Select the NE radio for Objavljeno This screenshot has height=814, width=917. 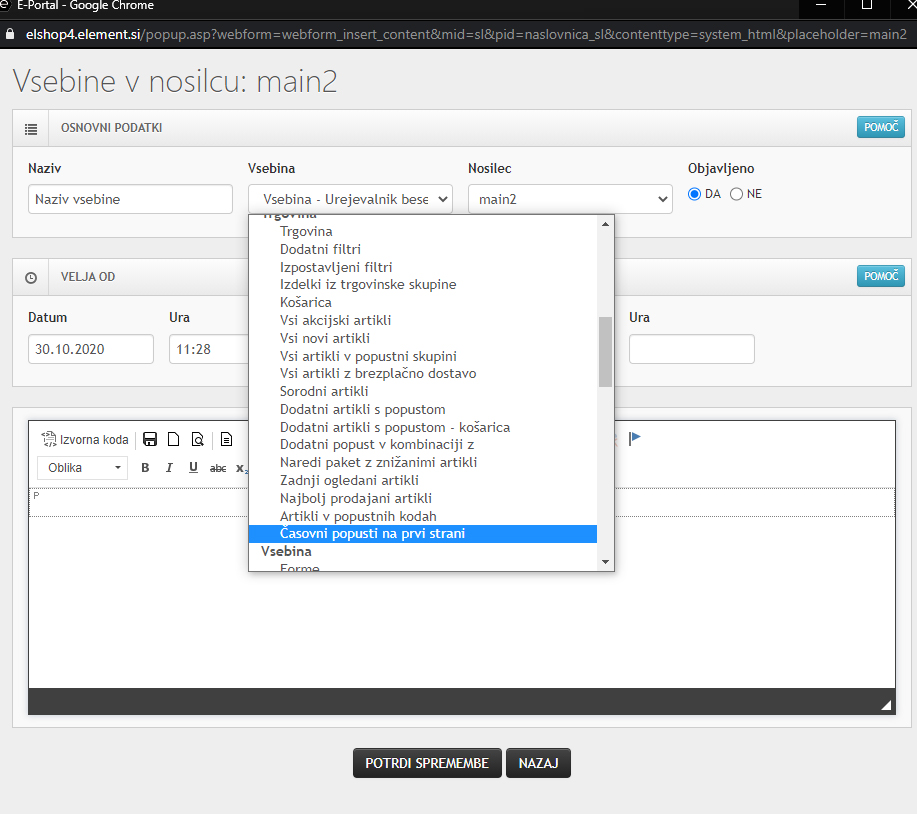(x=736, y=194)
